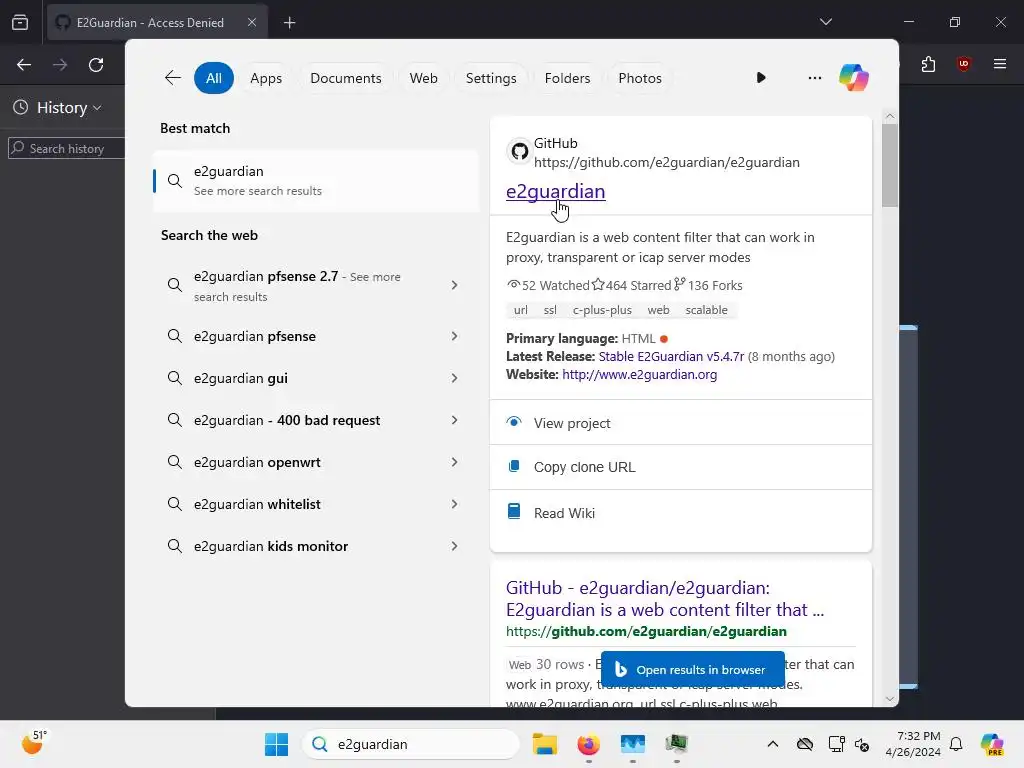
Task: Open the e2guardian GitHub title link
Action: (x=555, y=191)
